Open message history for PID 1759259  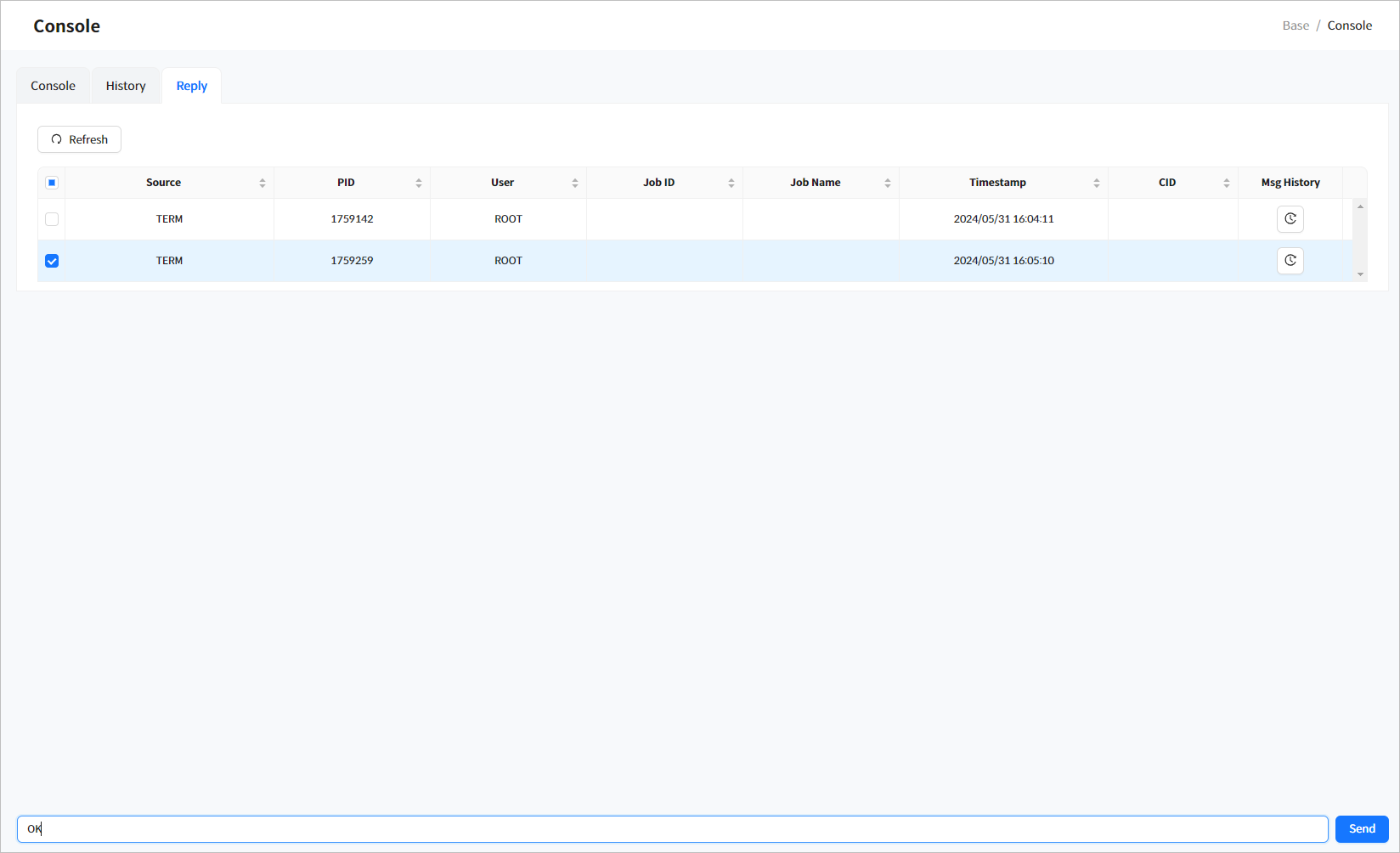click(1290, 261)
